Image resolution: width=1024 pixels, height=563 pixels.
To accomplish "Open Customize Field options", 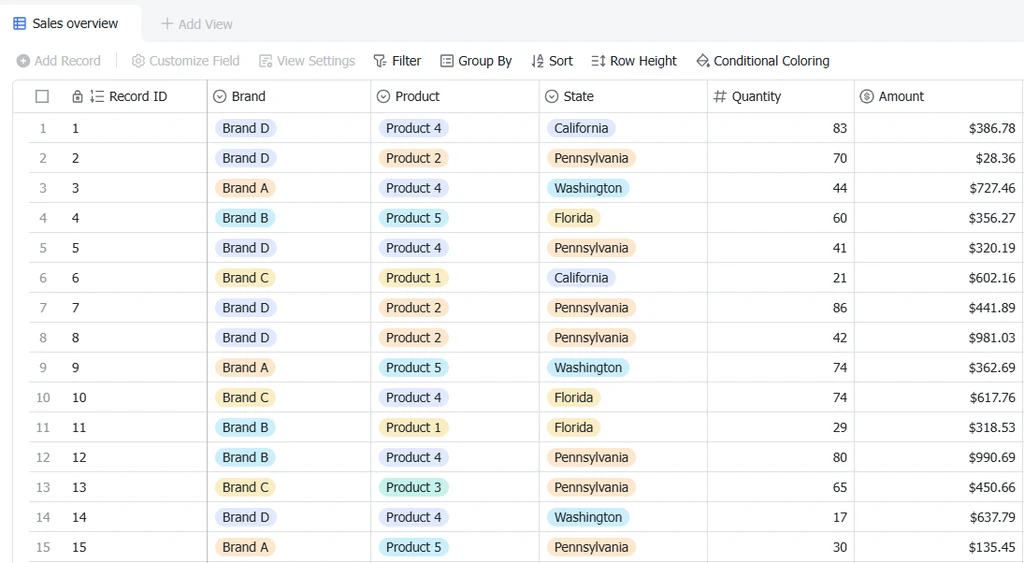I will [185, 61].
